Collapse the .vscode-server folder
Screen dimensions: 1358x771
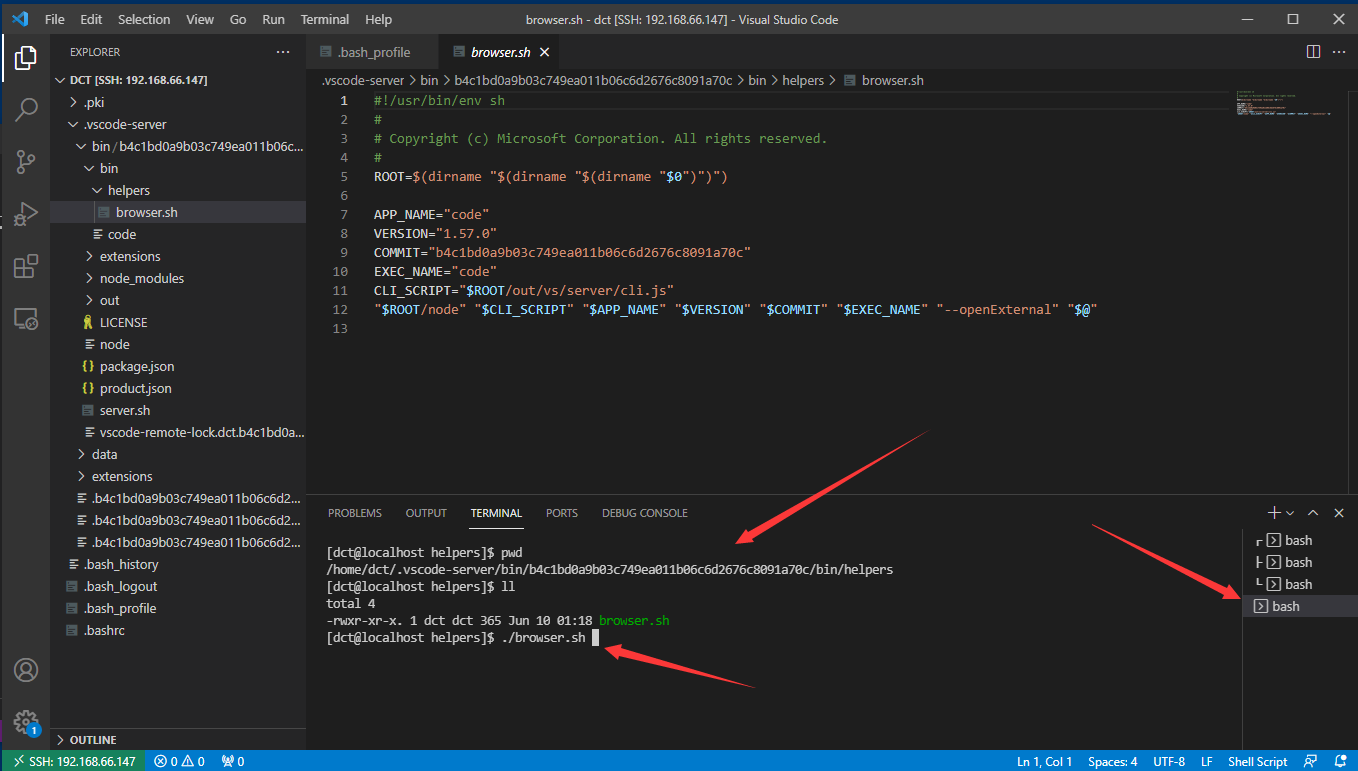(x=178, y=124)
